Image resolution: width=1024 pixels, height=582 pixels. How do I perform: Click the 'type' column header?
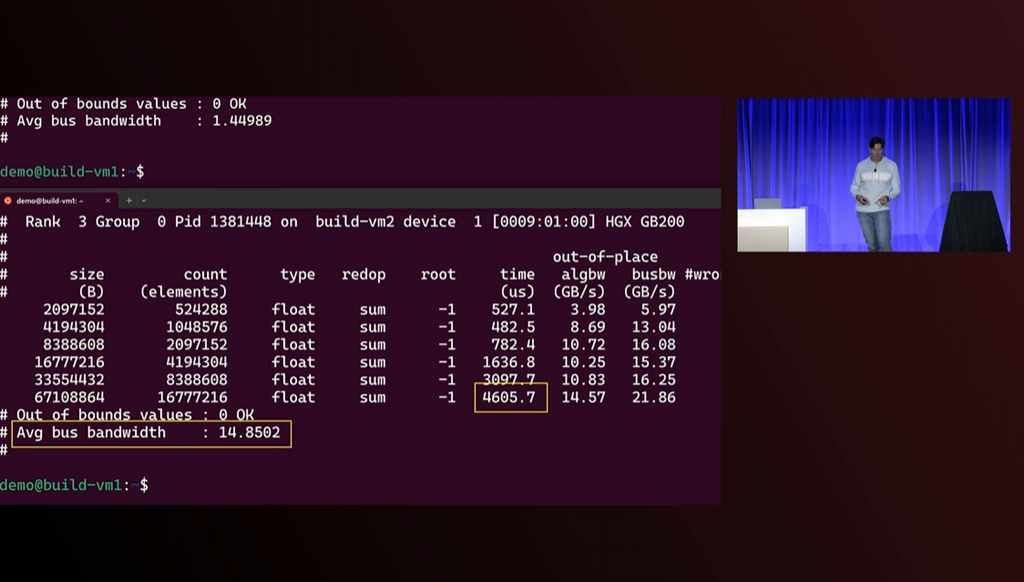(298, 274)
